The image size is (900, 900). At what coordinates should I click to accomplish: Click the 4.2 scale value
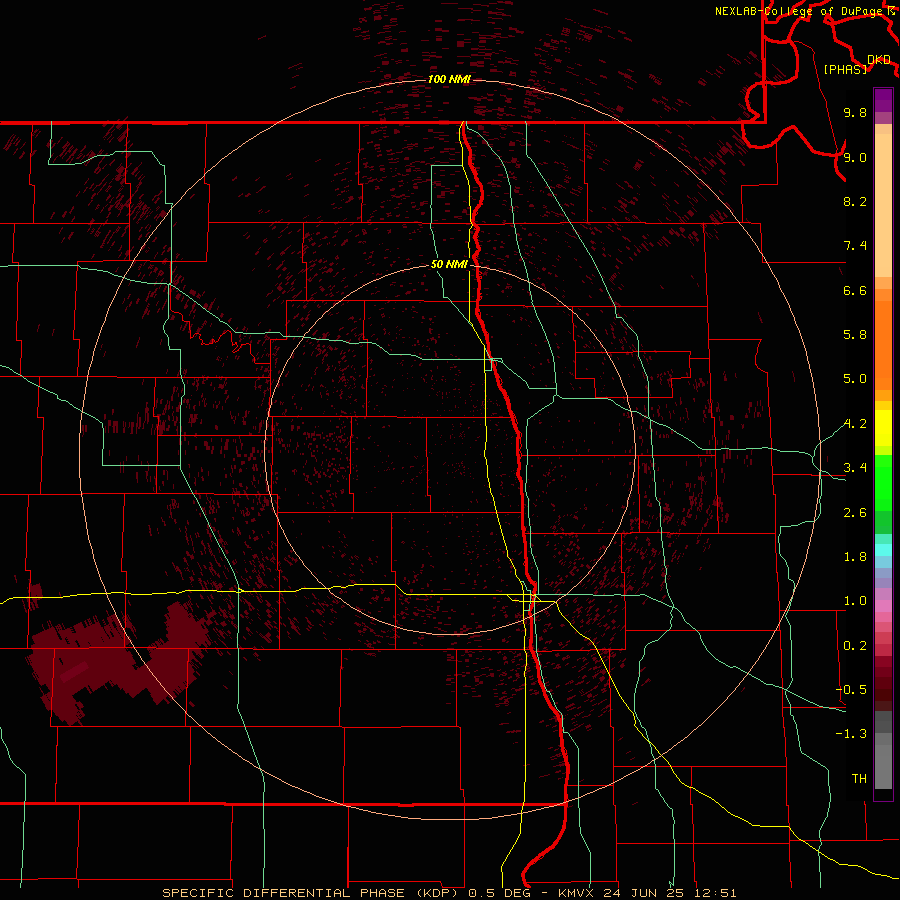855,424
